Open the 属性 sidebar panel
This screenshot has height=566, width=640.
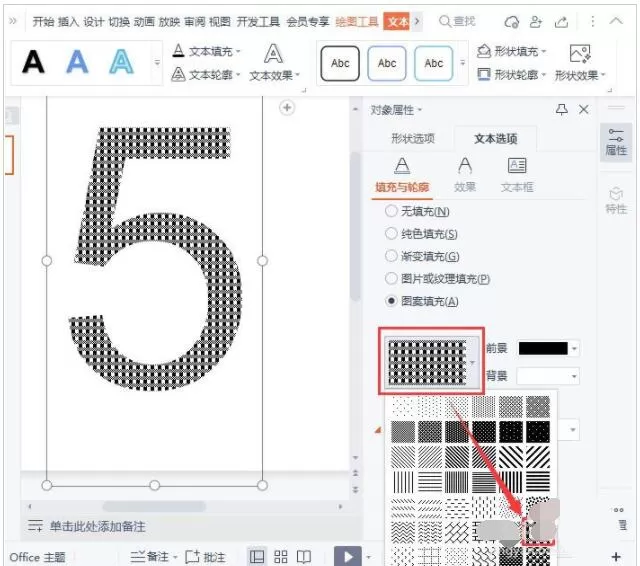coord(616,142)
